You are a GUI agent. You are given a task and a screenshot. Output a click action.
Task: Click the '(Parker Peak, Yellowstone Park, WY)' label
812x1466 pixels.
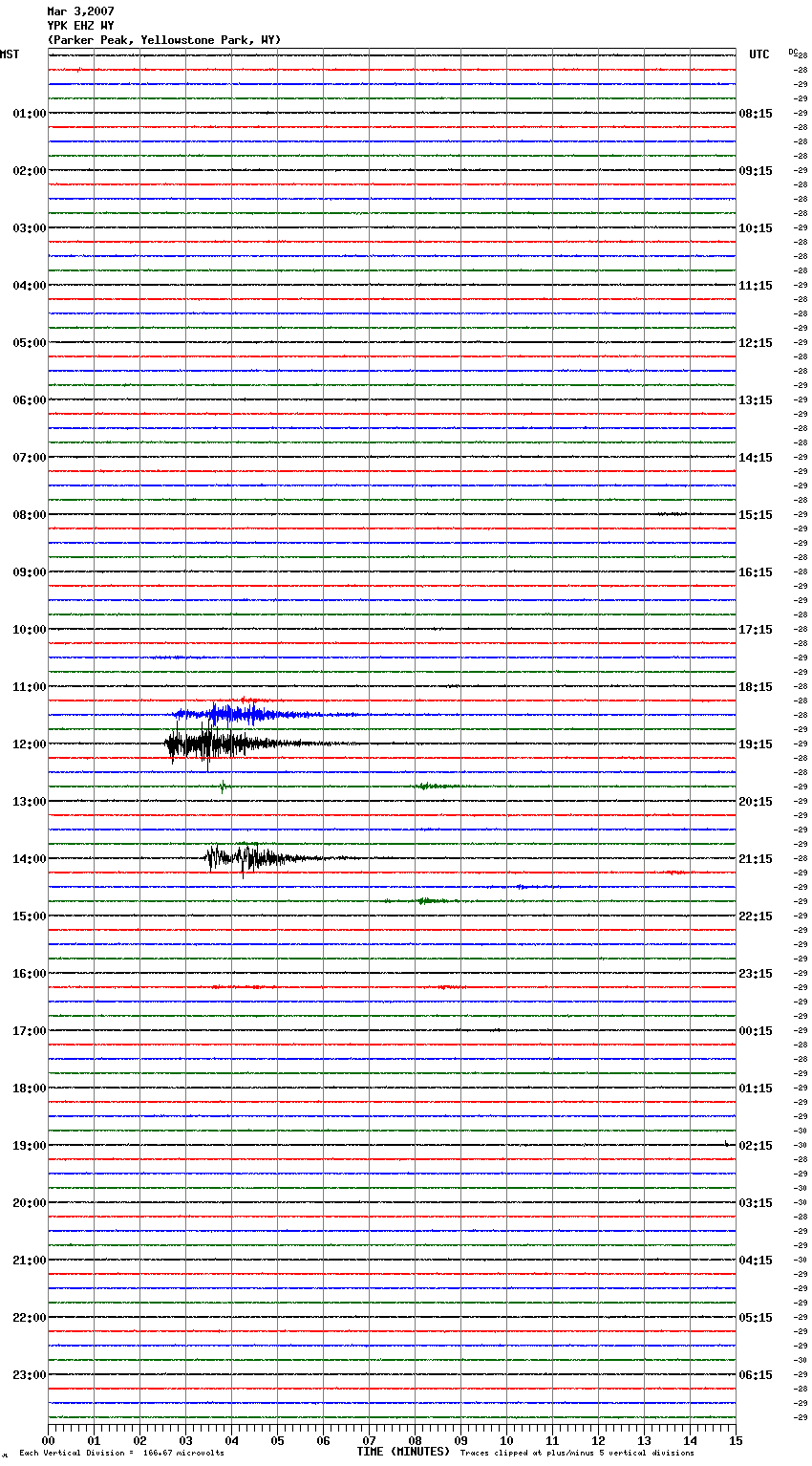click(x=164, y=40)
